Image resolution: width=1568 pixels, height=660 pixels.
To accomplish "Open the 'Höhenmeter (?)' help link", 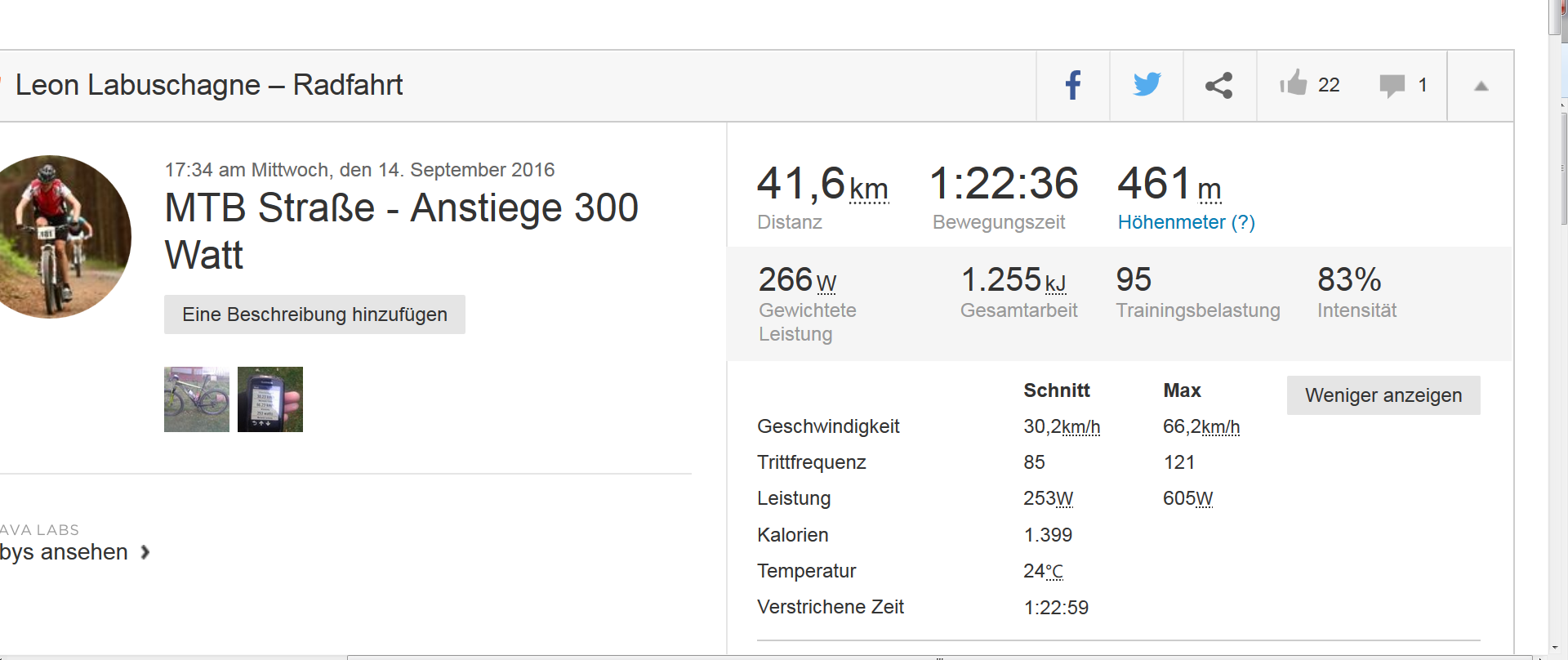I will tap(1186, 222).
